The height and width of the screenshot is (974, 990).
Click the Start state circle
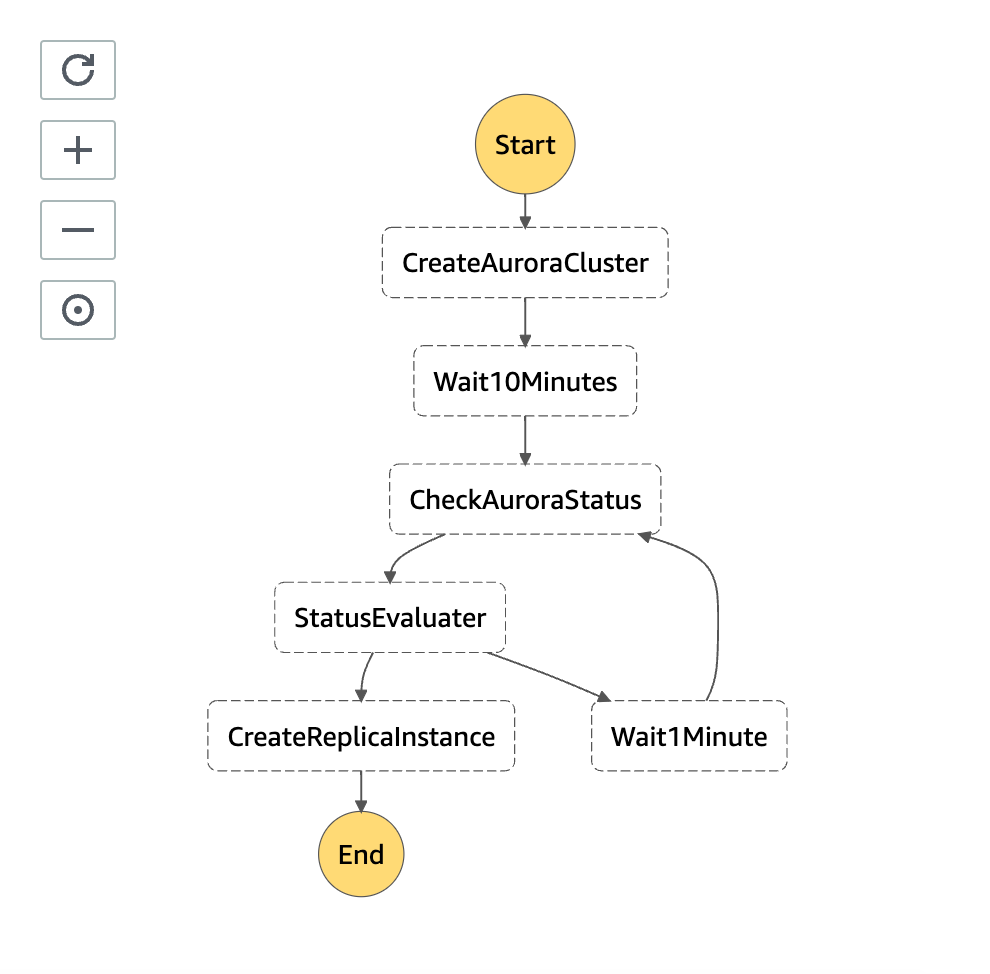[x=525, y=144]
